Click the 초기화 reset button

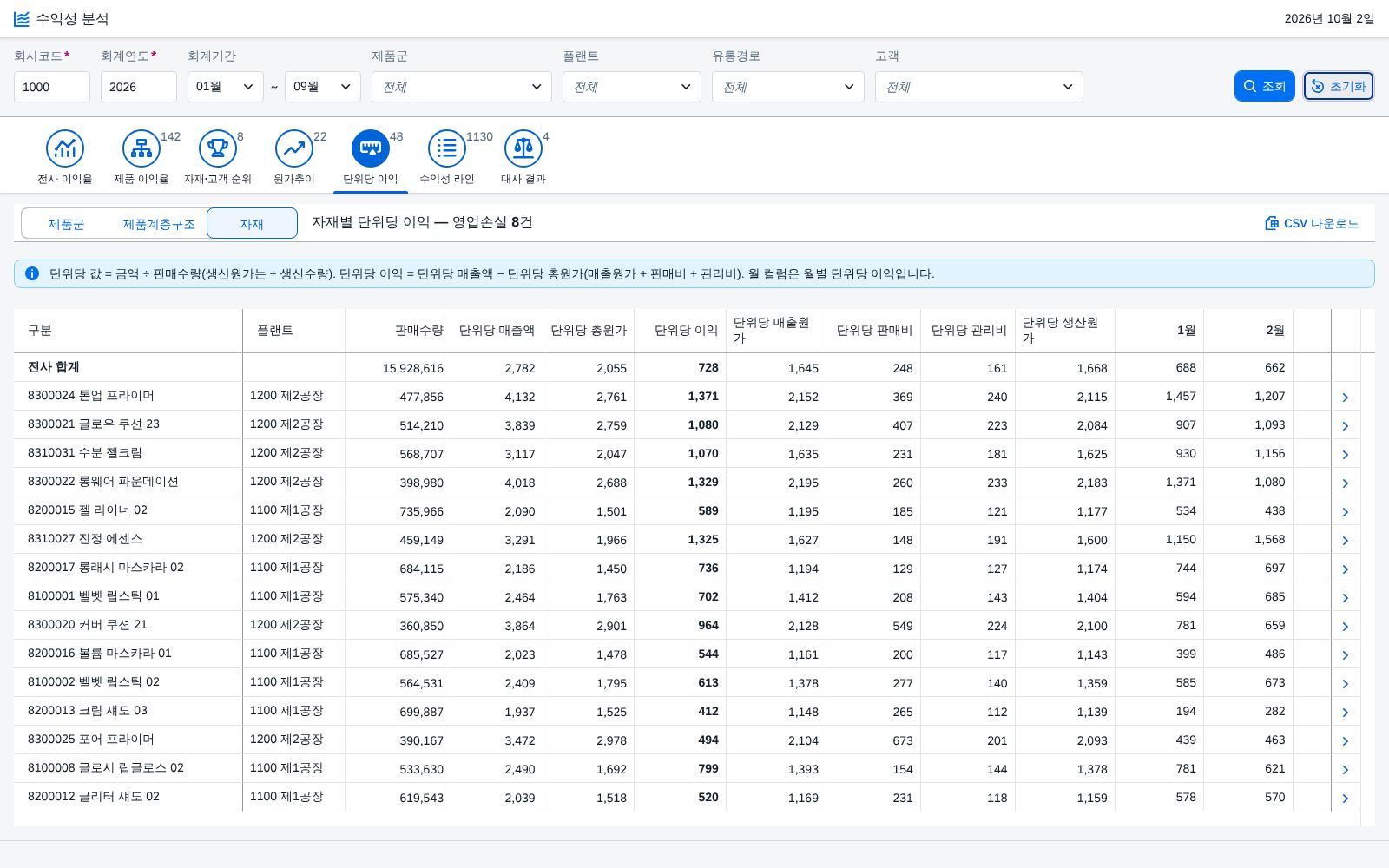point(1339,86)
